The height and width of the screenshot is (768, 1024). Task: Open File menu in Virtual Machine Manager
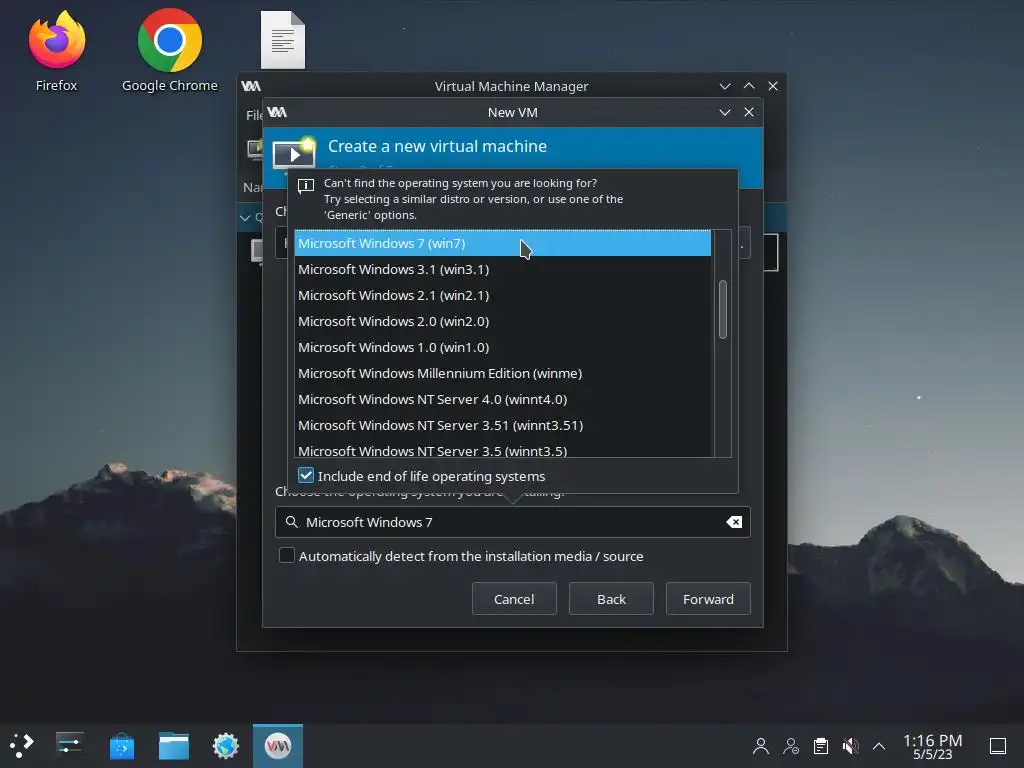click(x=253, y=115)
